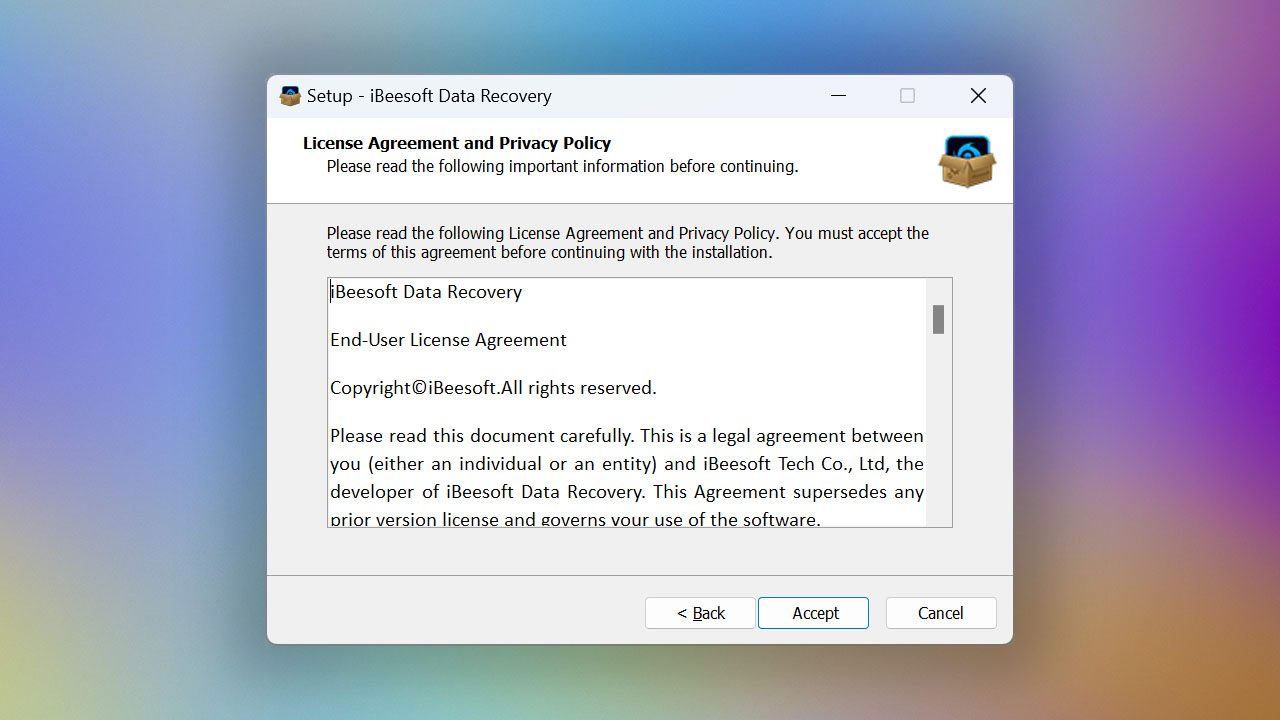
Task: Click the Copyright©iBeesoft line
Action: [493, 388]
